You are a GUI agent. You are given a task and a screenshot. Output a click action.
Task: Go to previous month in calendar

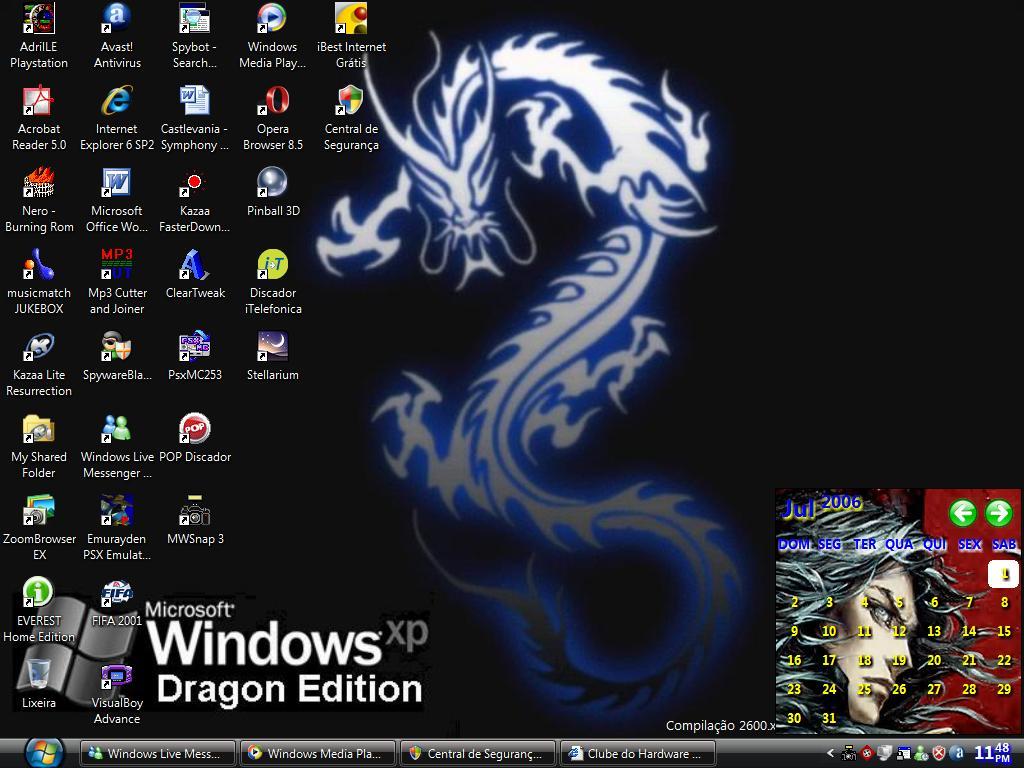[963, 513]
